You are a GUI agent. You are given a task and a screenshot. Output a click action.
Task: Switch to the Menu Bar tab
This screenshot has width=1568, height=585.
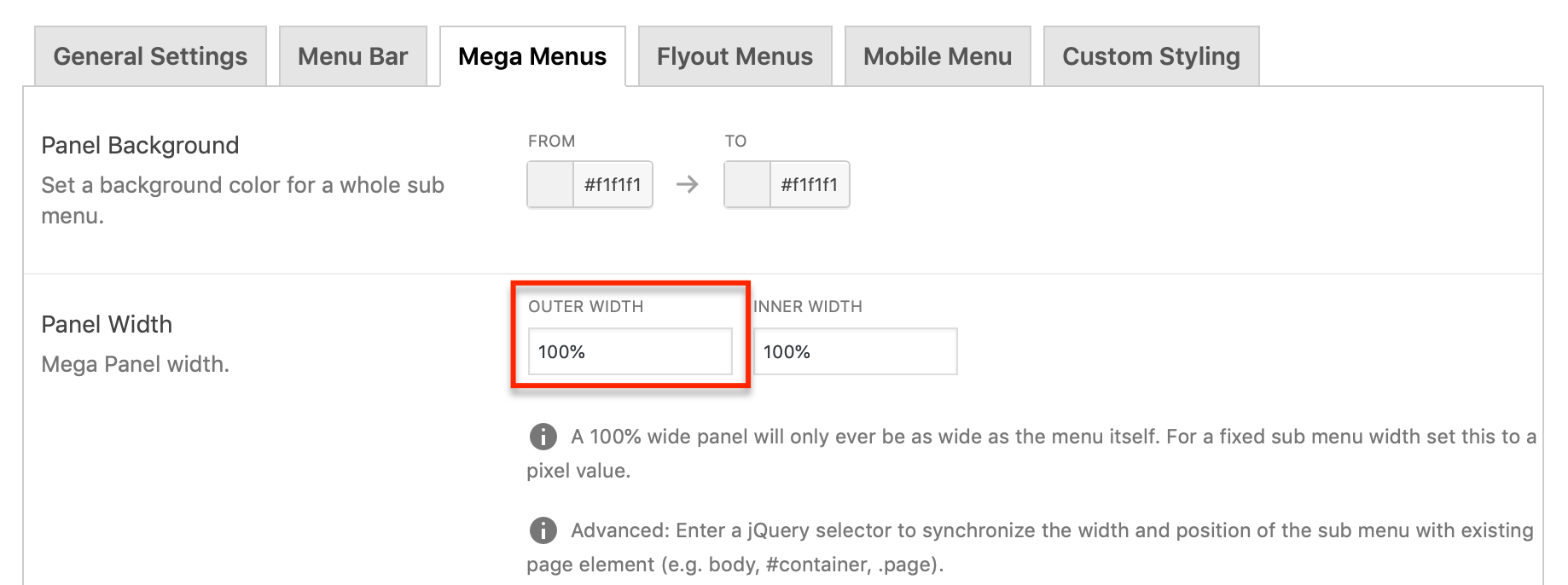(x=352, y=56)
